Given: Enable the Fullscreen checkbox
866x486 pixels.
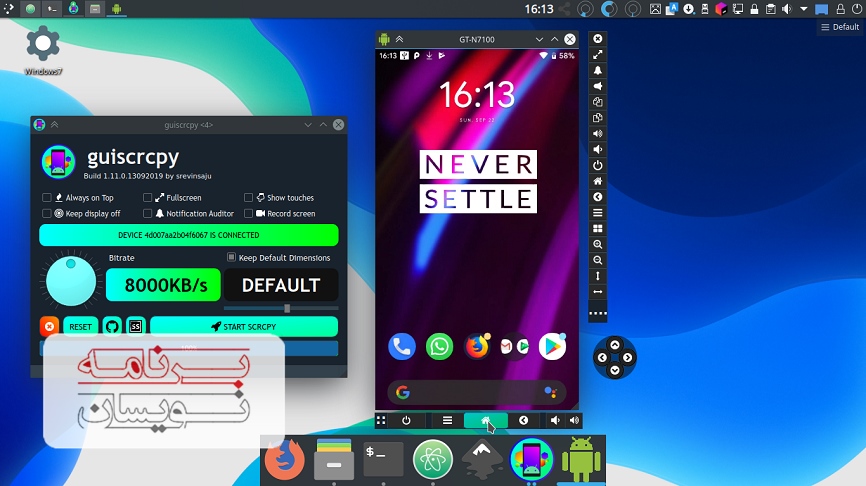Looking at the screenshot, I should [x=147, y=198].
